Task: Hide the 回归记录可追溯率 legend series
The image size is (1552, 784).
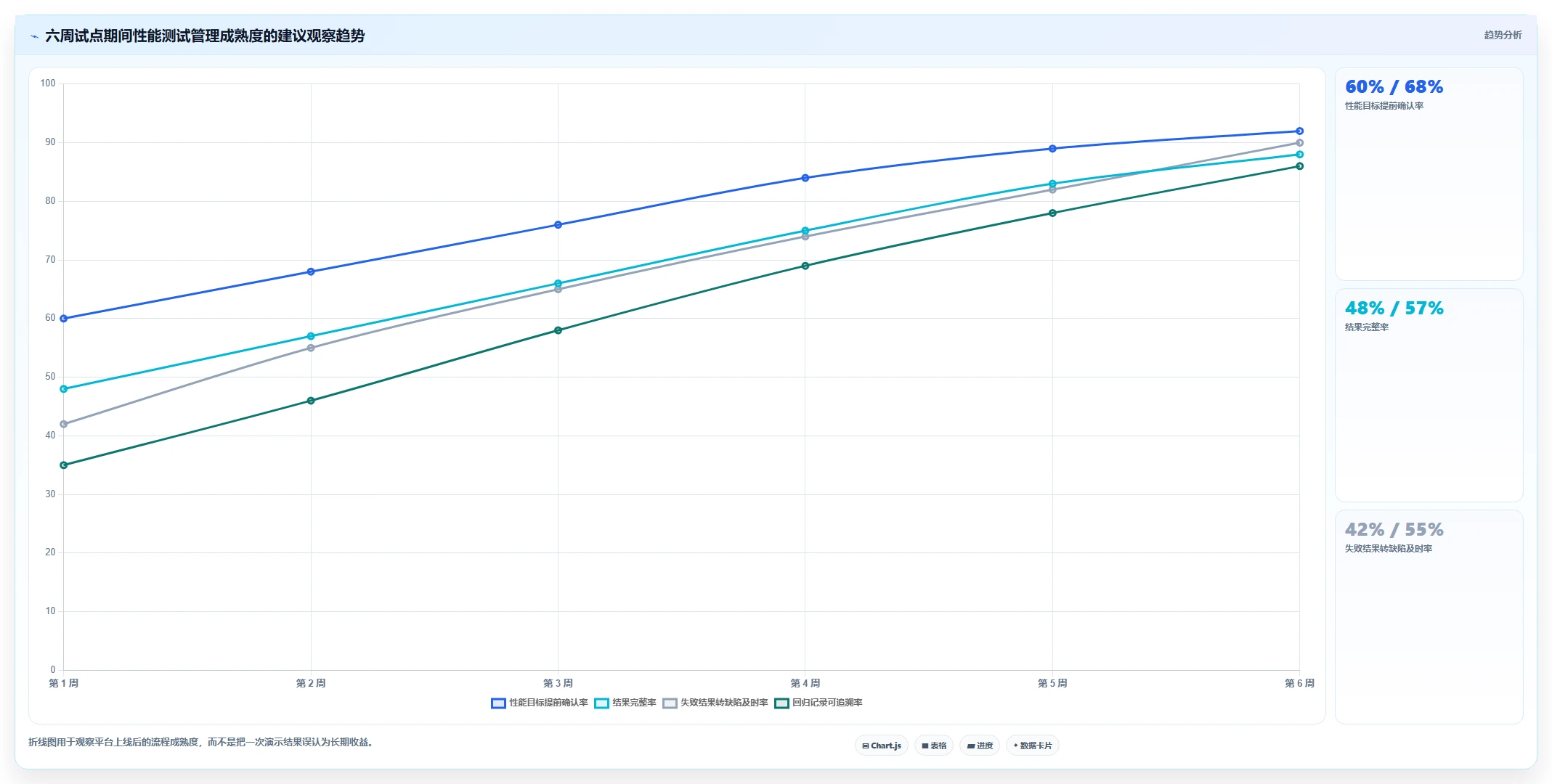Action: point(818,703)
